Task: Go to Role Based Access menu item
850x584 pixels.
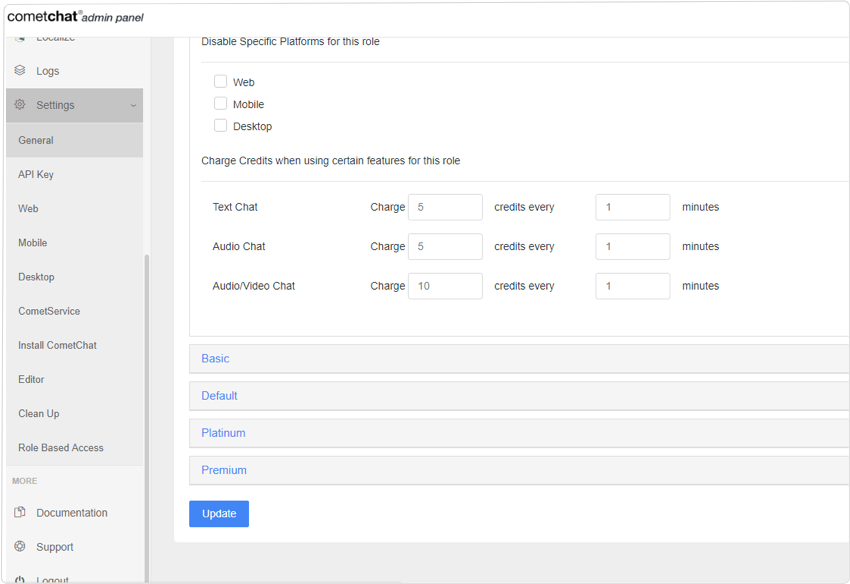Action: click(x=61, y=448)
